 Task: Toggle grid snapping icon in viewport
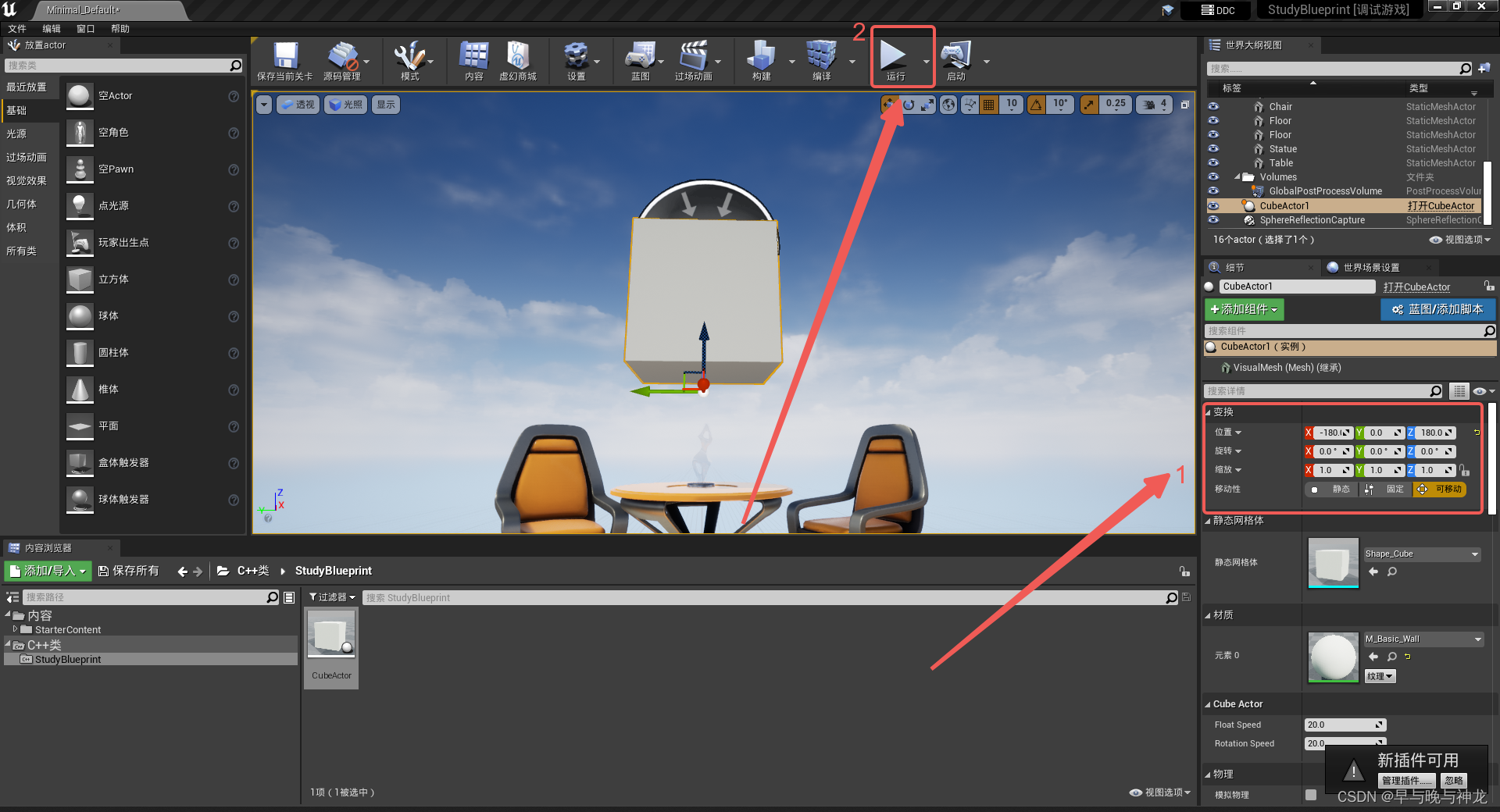[989, 105]
